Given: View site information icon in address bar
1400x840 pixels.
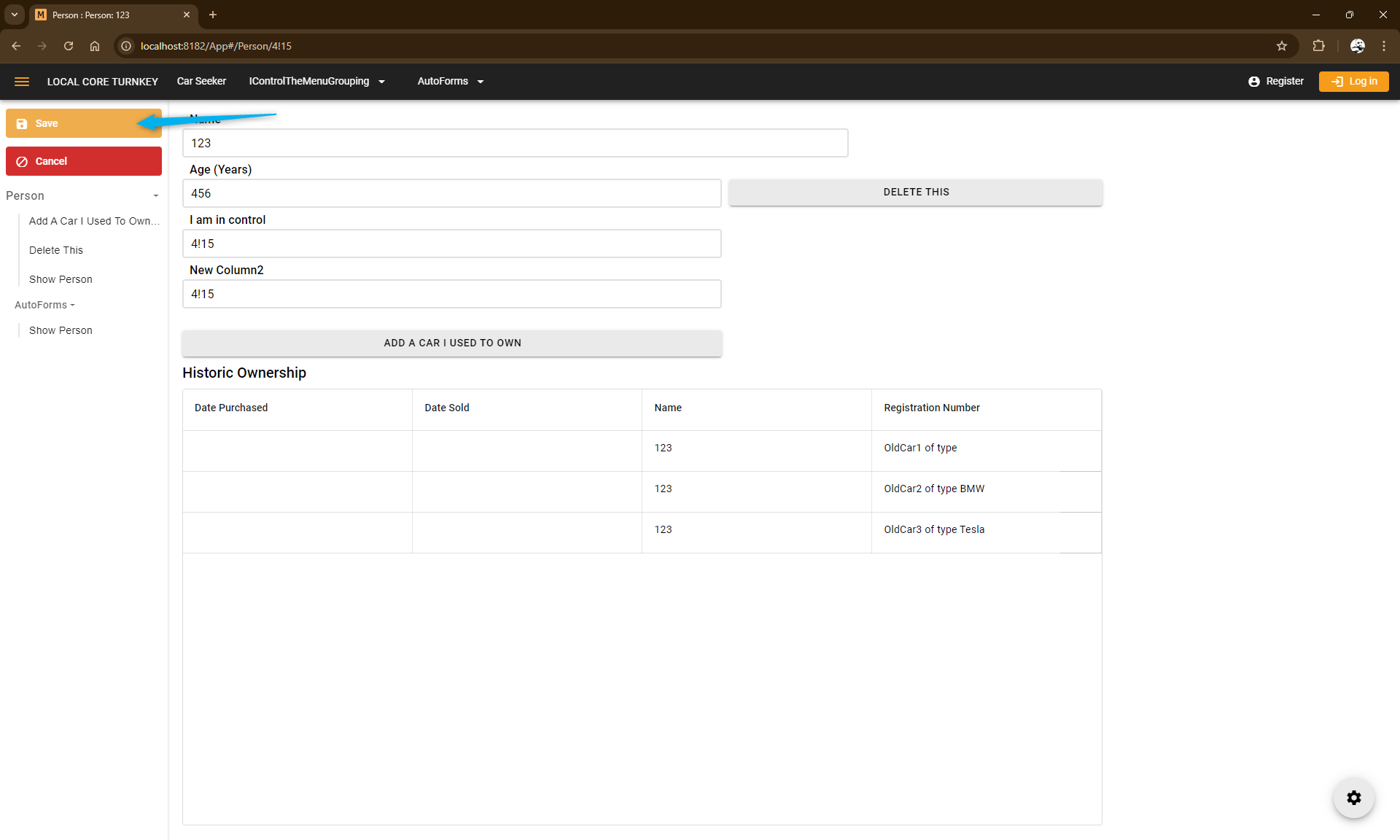Looking at the screenshot, I should 126,46.
